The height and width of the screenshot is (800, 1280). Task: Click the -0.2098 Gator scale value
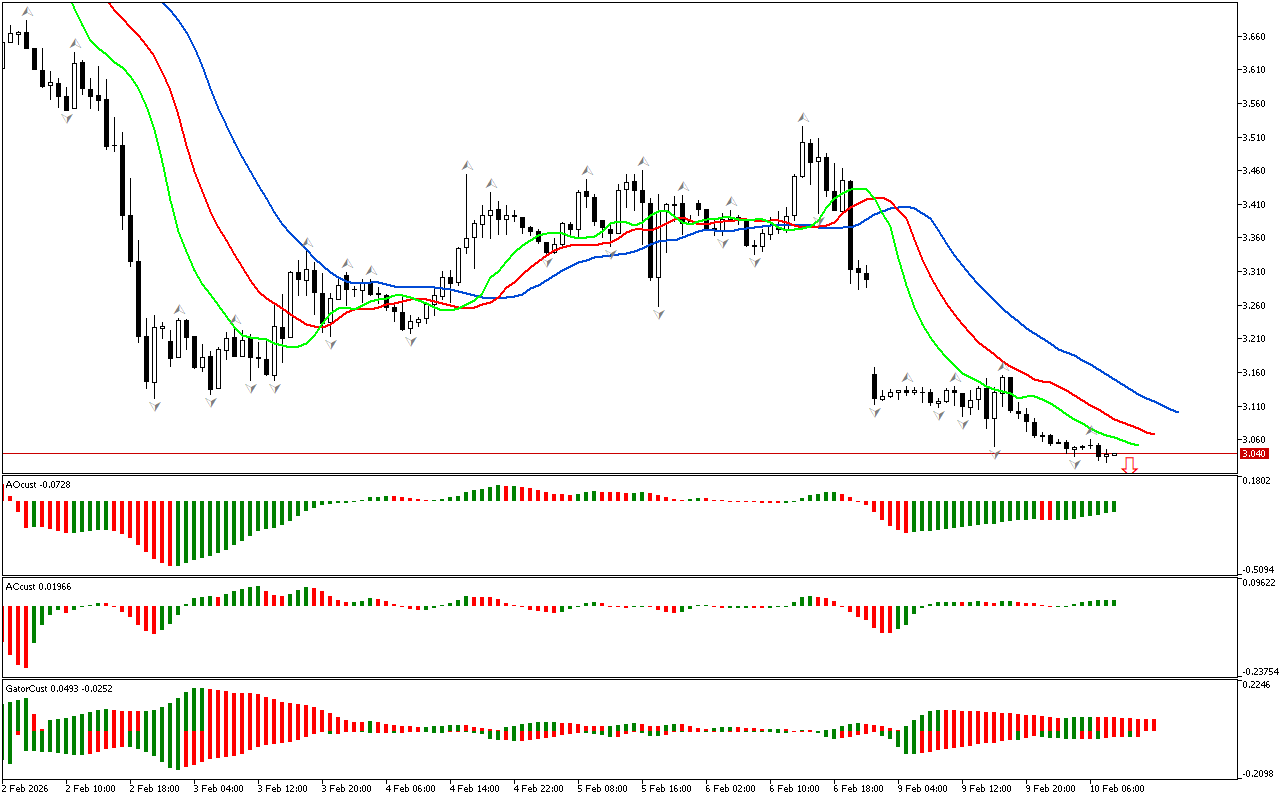pos(1258,774)
